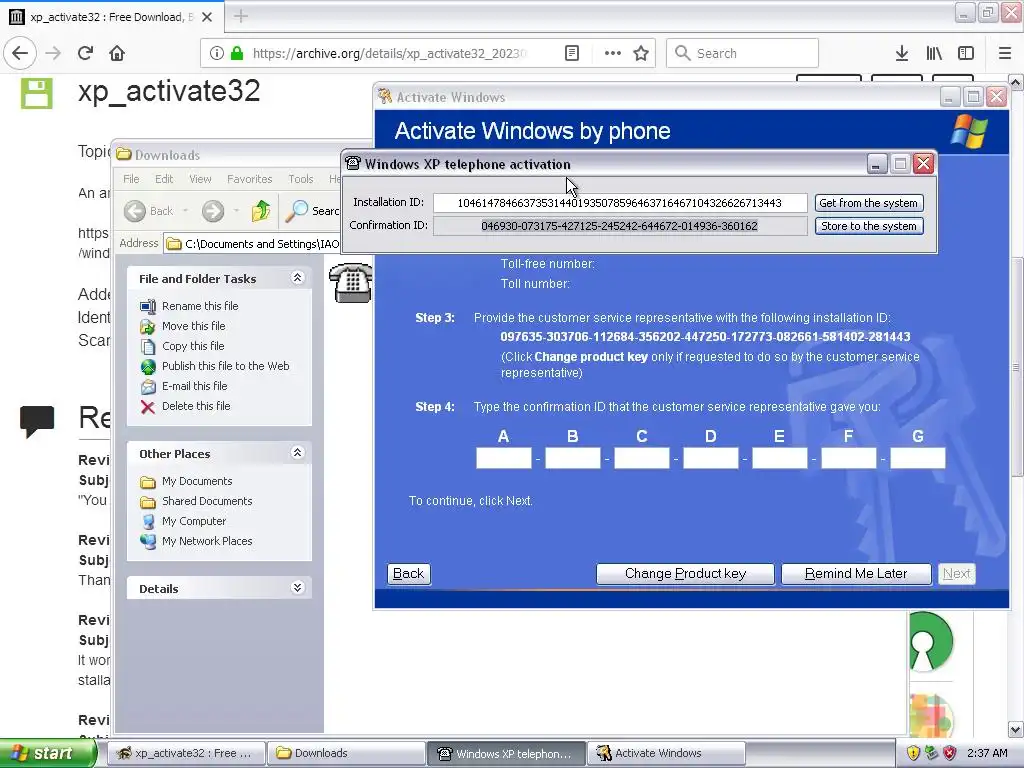The image size is (1024, 768).
Task: Open Back history dropdown arrow in Downloads
Action: pyautogui.click(x=185, y=210)
